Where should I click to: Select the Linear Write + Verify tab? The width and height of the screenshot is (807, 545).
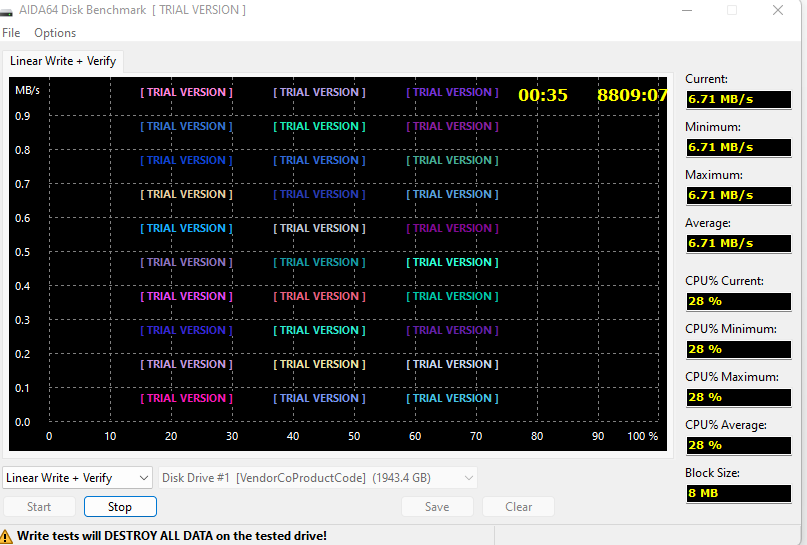click(63, 61)
